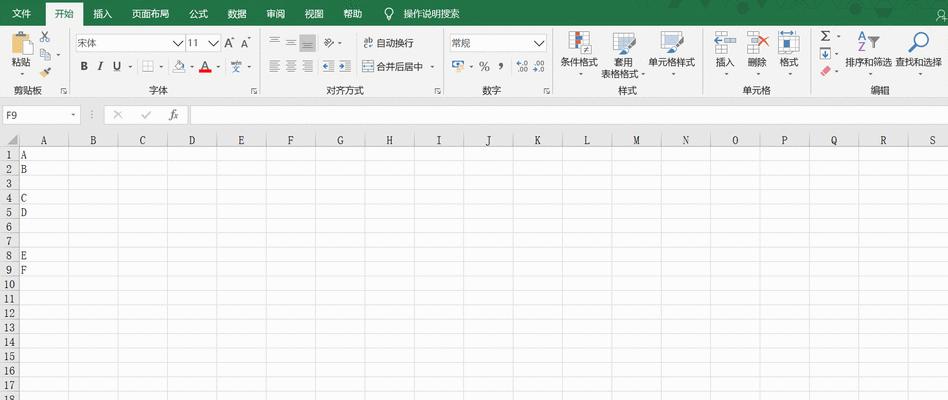Image resolution: width=948 pixels, height=400 pixels.
Task: Increase font size with larger A
Action: point(229,44)
